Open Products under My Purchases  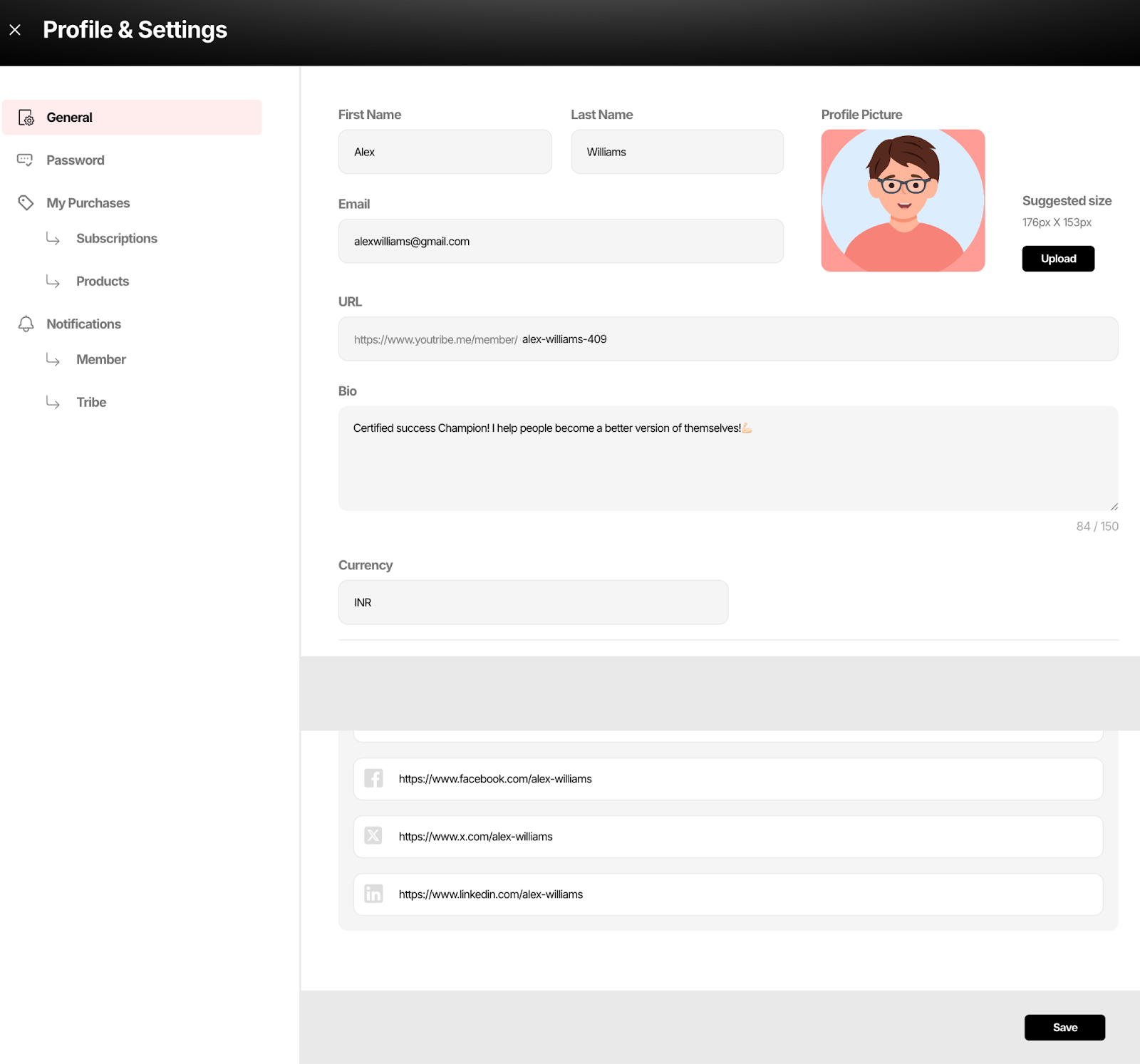[x=103, y=282]
